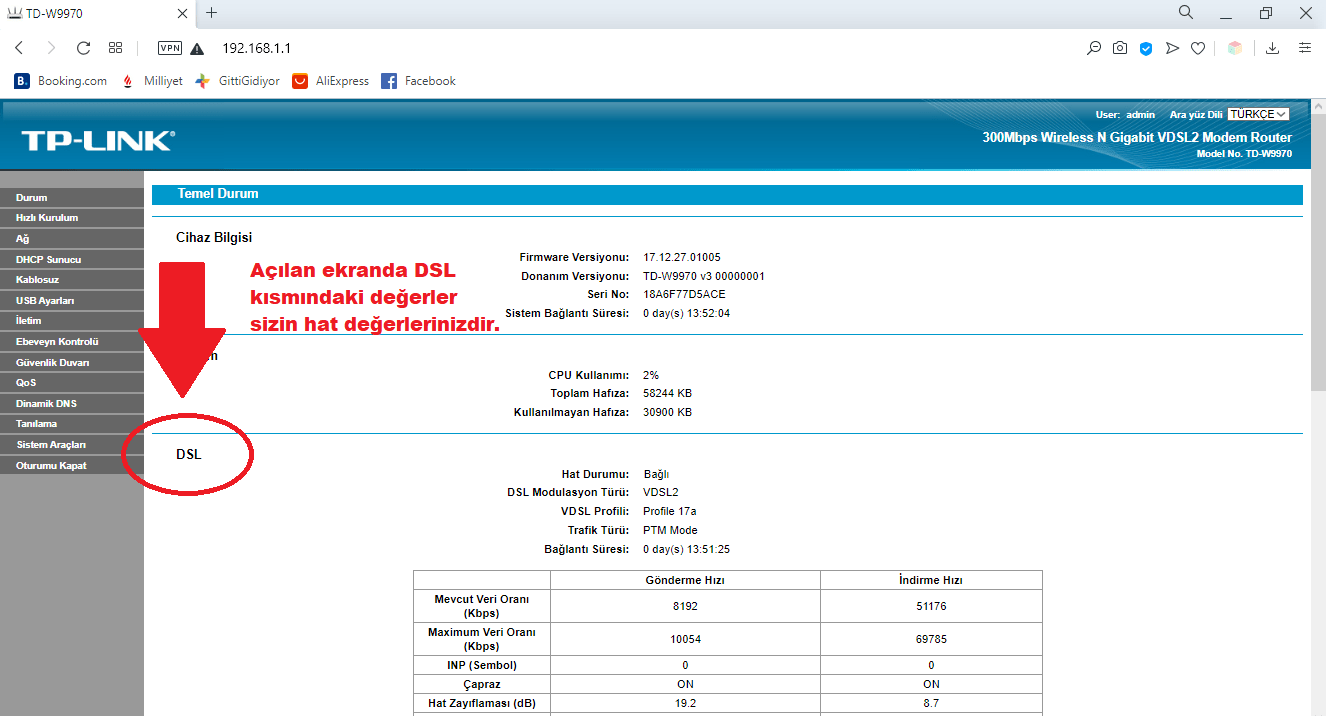
Task: Open the heart bookmarks icon
Action: tap(1198, 48)
